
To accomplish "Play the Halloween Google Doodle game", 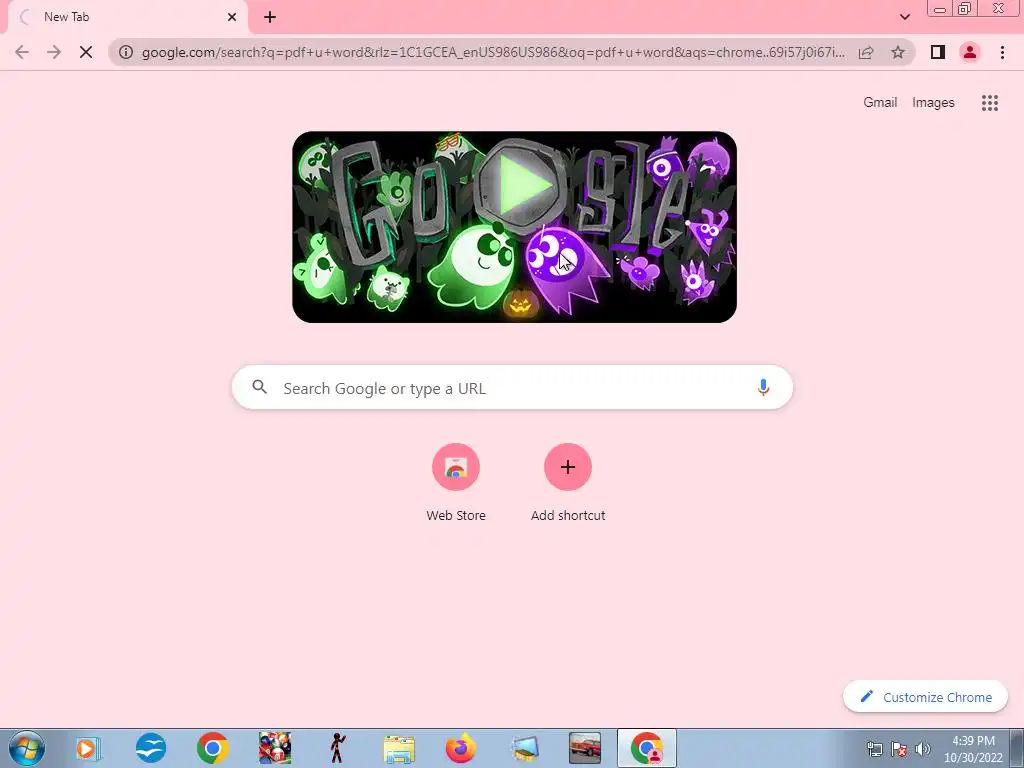I will [520, 185].
